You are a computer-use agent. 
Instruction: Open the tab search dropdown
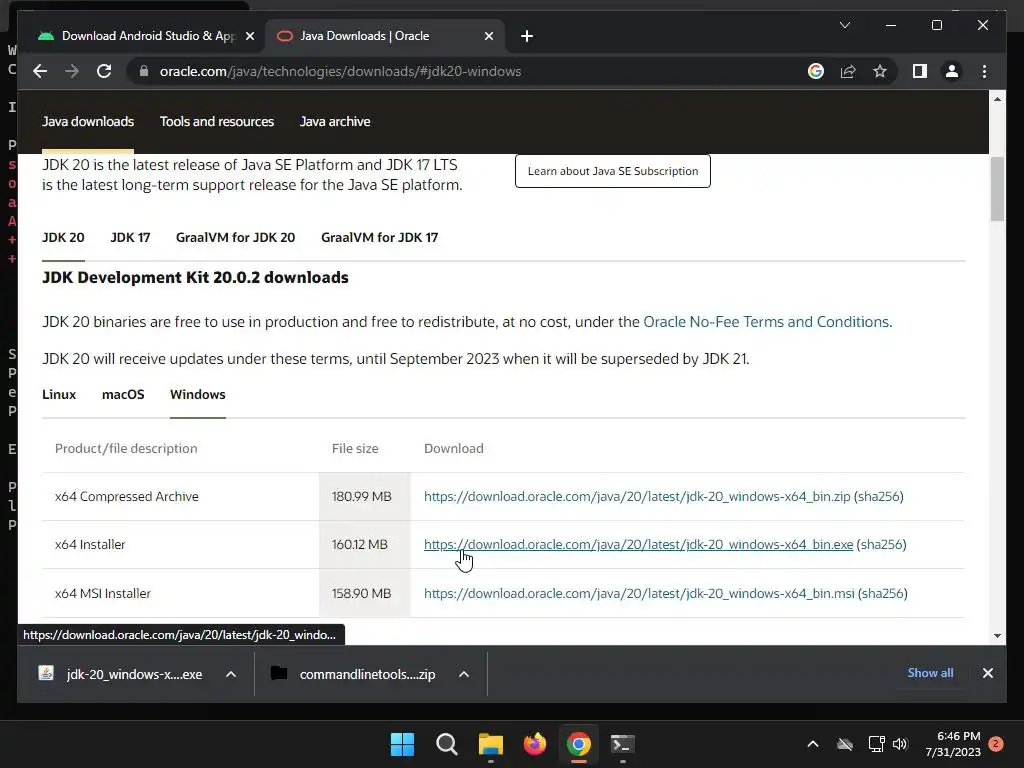[844, 25]
